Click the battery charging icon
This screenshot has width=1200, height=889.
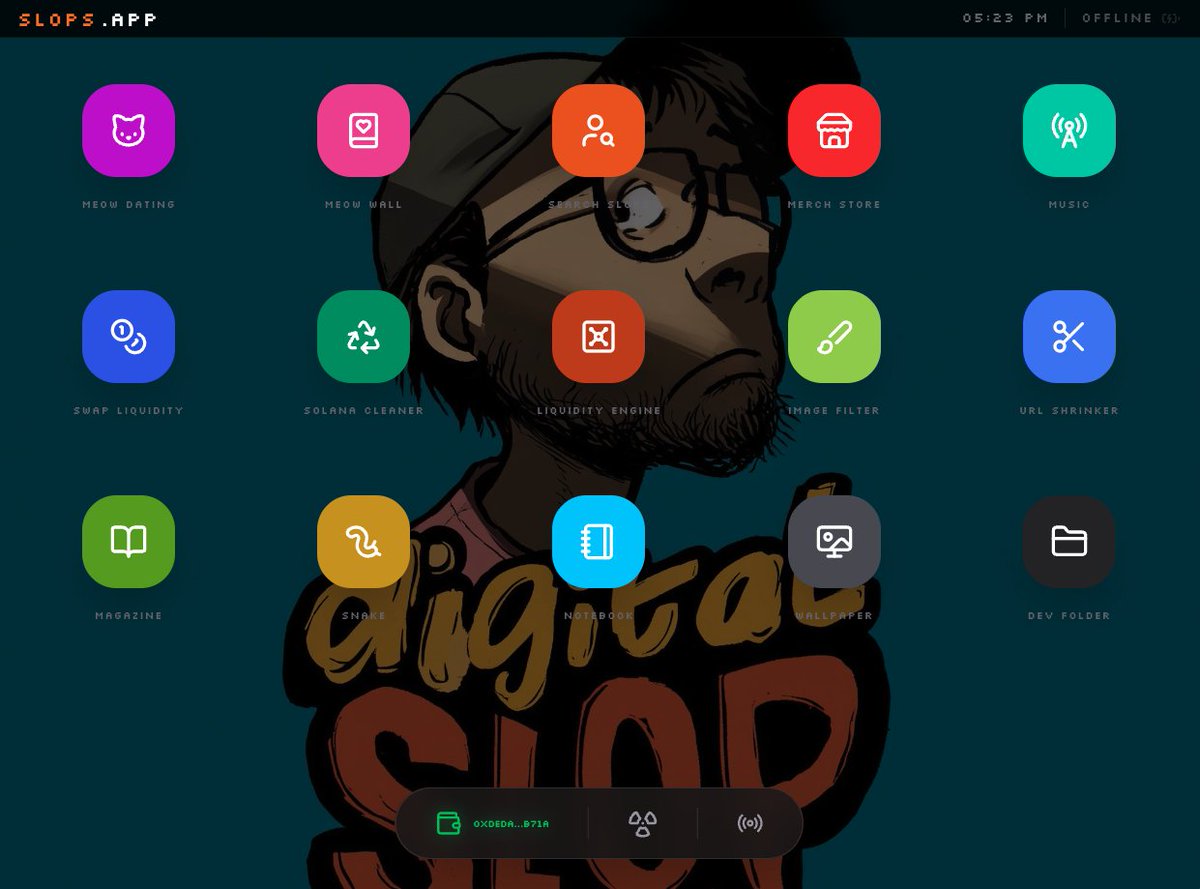click(x=1170, y=18)
